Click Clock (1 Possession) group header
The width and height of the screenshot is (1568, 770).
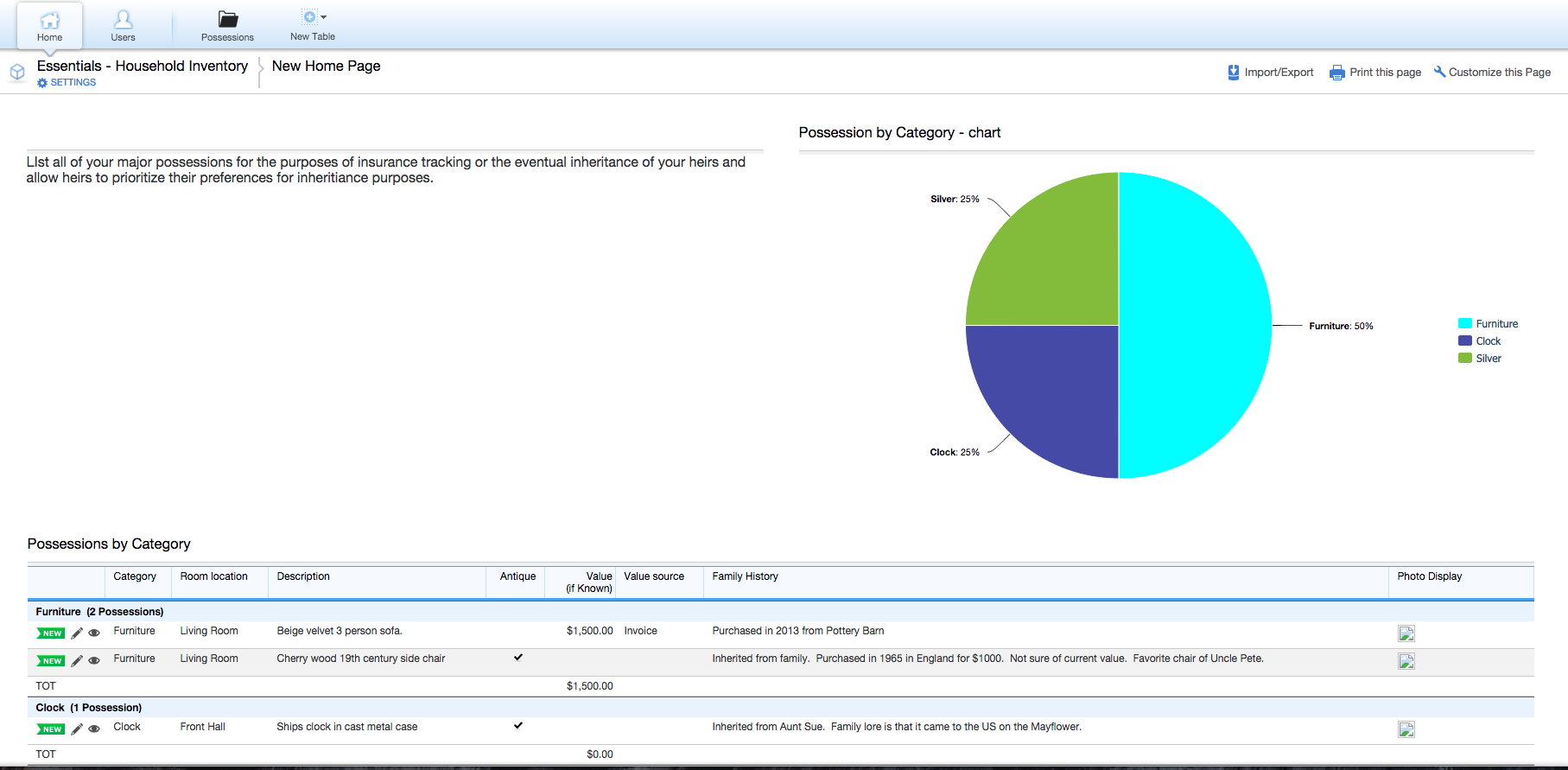point(88,708)
